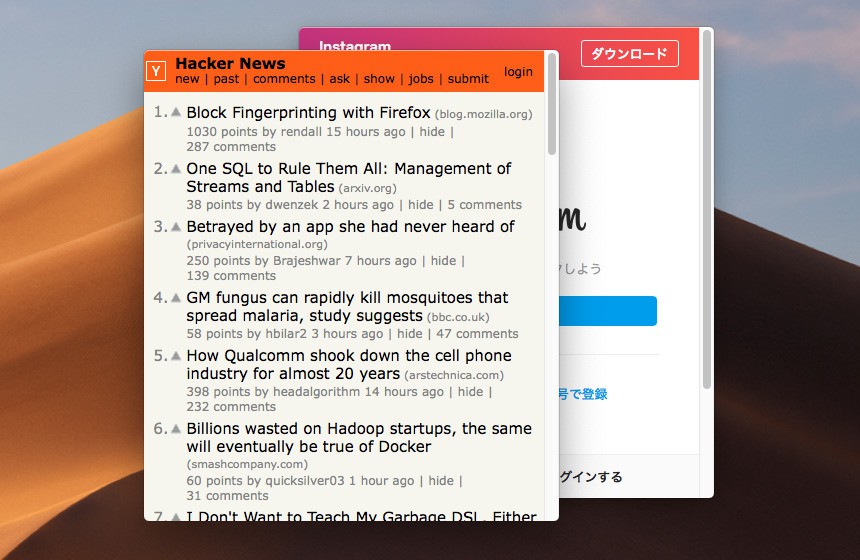This screenshot has width=860, height=560.
Task: Open the 287 comments thread
Action: click(x=231, y=146)
